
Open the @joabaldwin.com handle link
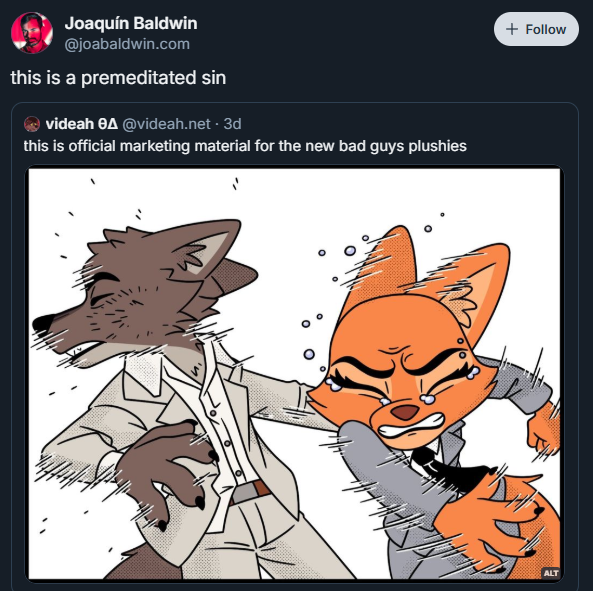tap(127, 44)
